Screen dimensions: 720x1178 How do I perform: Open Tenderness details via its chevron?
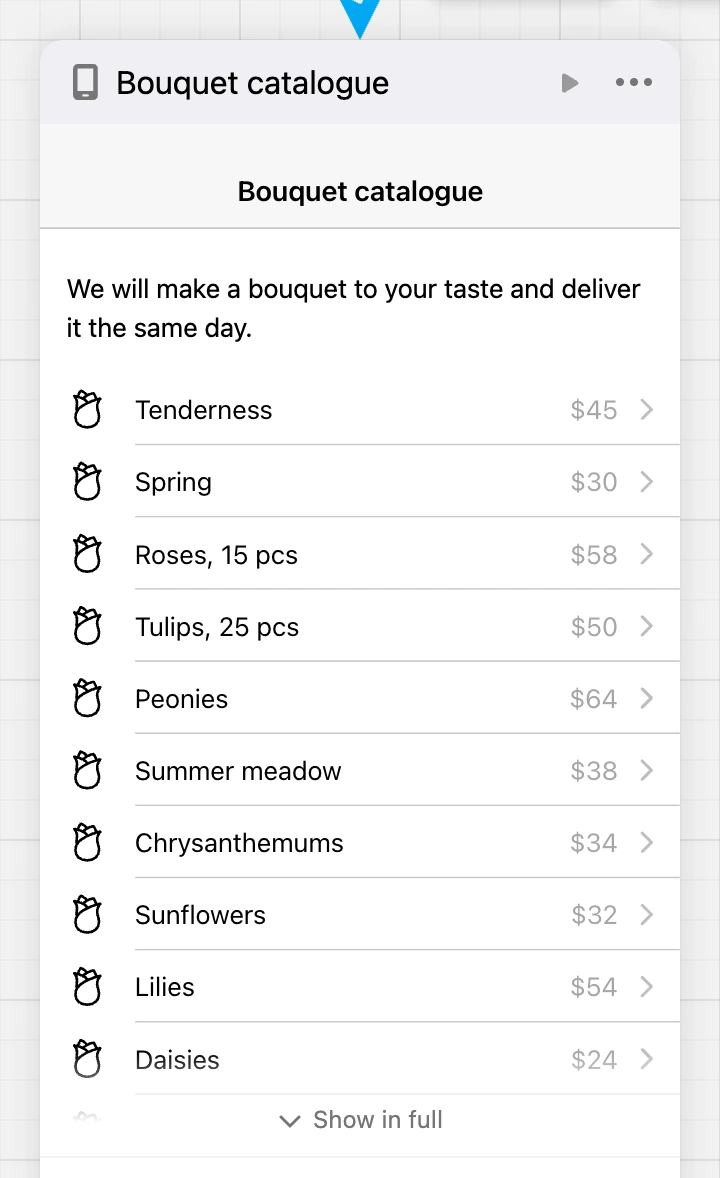(646, 409)
